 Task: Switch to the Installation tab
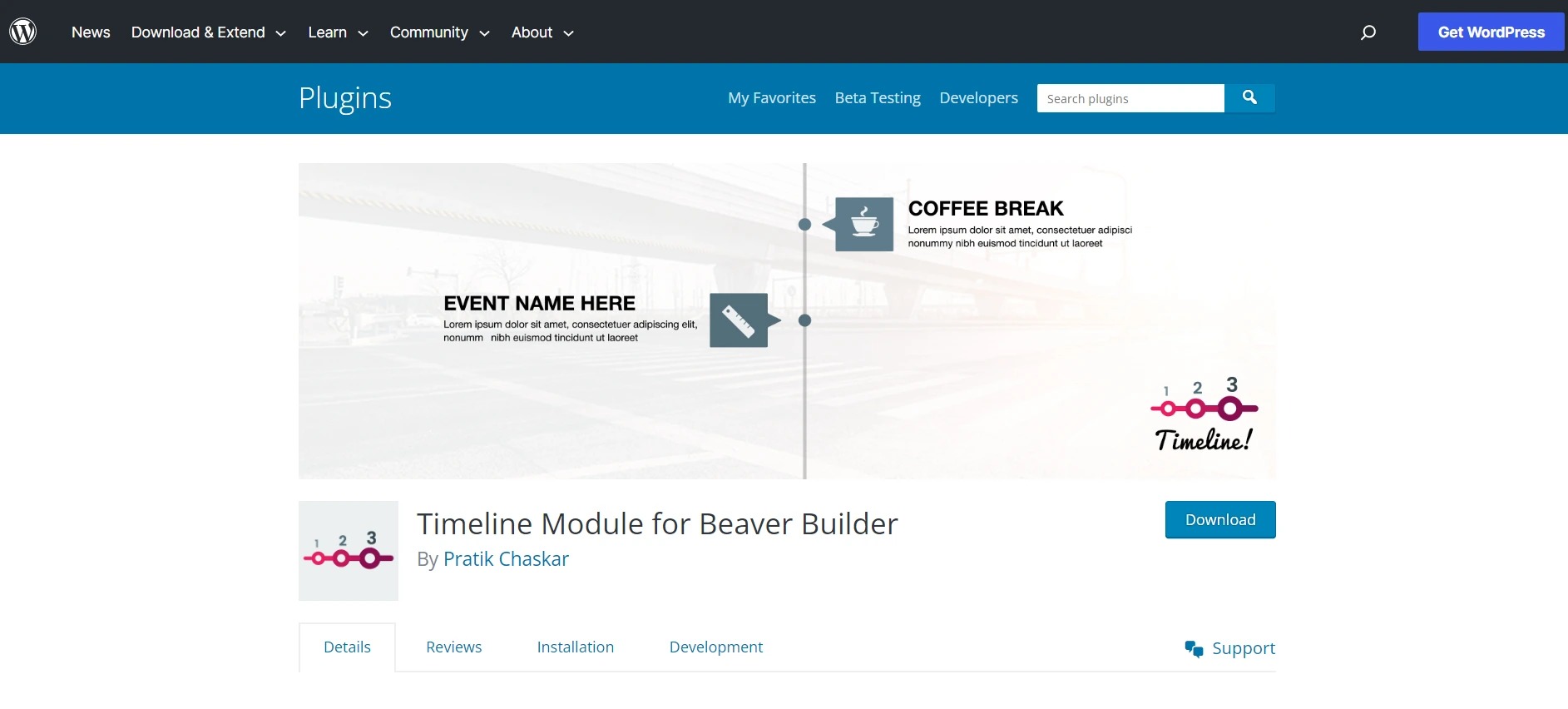click(x=576, y=647)
